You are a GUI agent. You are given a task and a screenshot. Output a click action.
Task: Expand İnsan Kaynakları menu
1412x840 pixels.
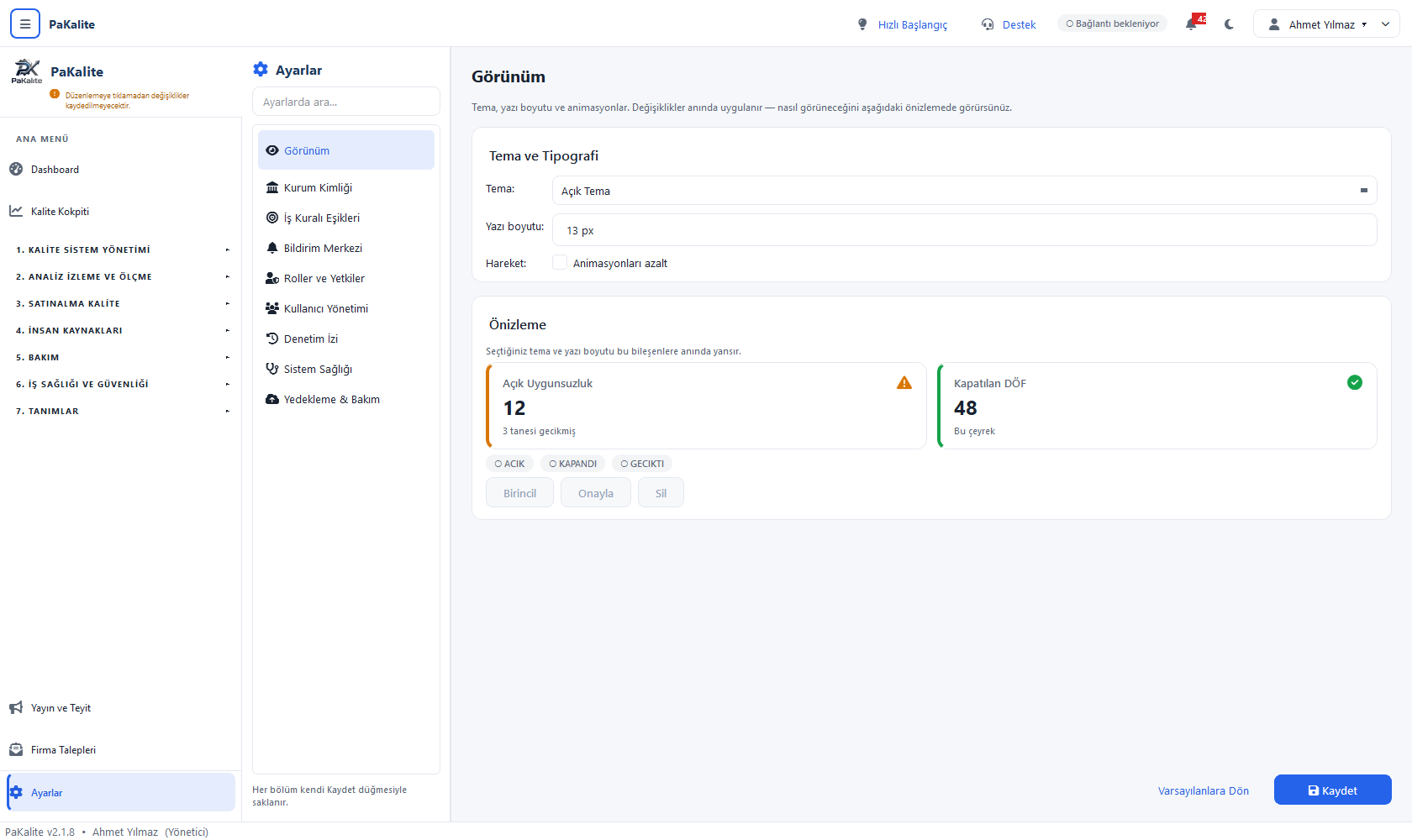click(x=122, y=330)
